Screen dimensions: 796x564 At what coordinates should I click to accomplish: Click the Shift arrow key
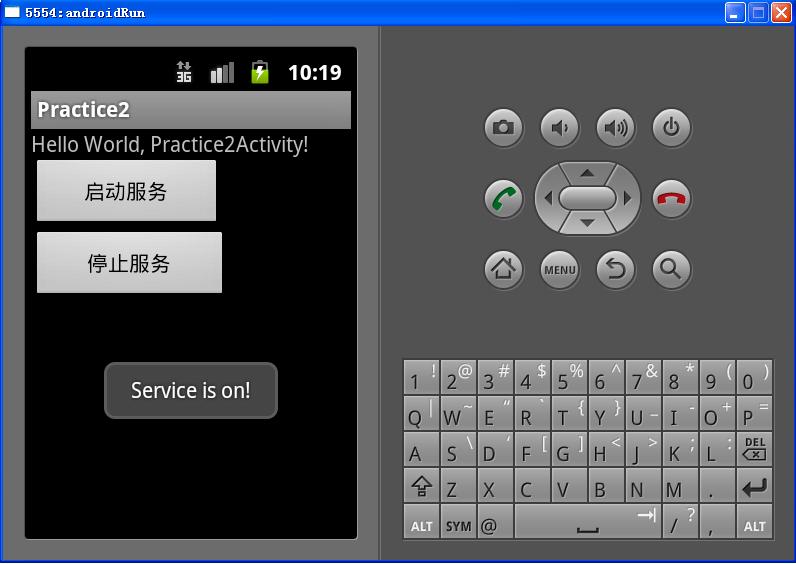click(421, 485)
